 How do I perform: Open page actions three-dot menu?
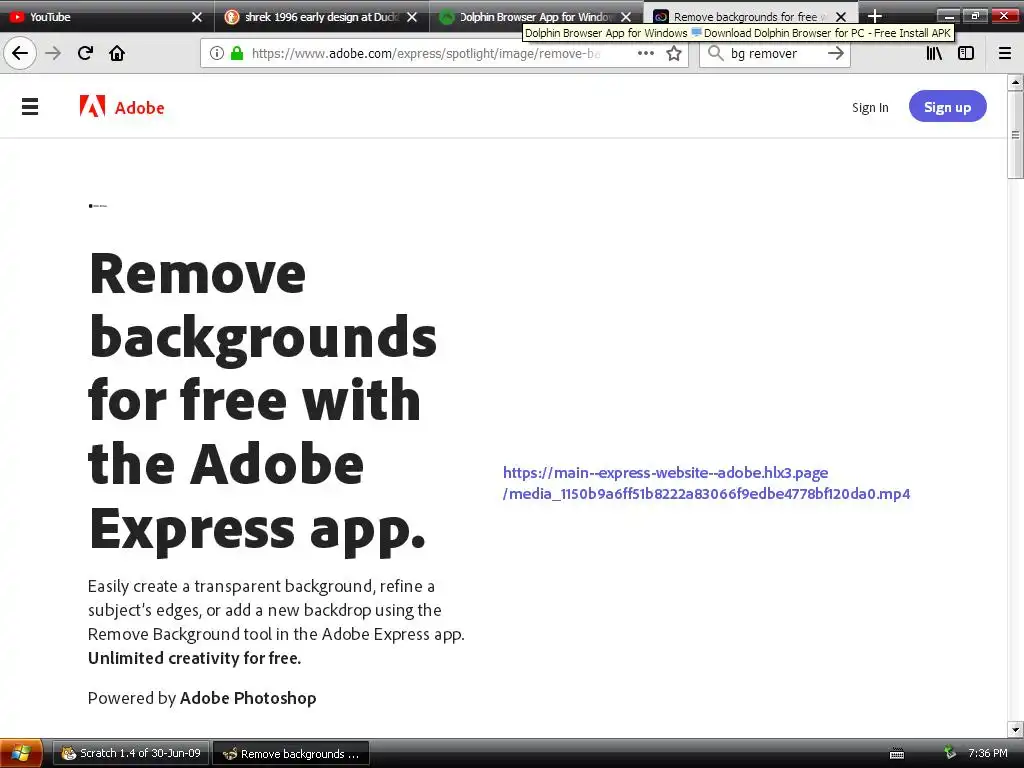pos(646,53)
